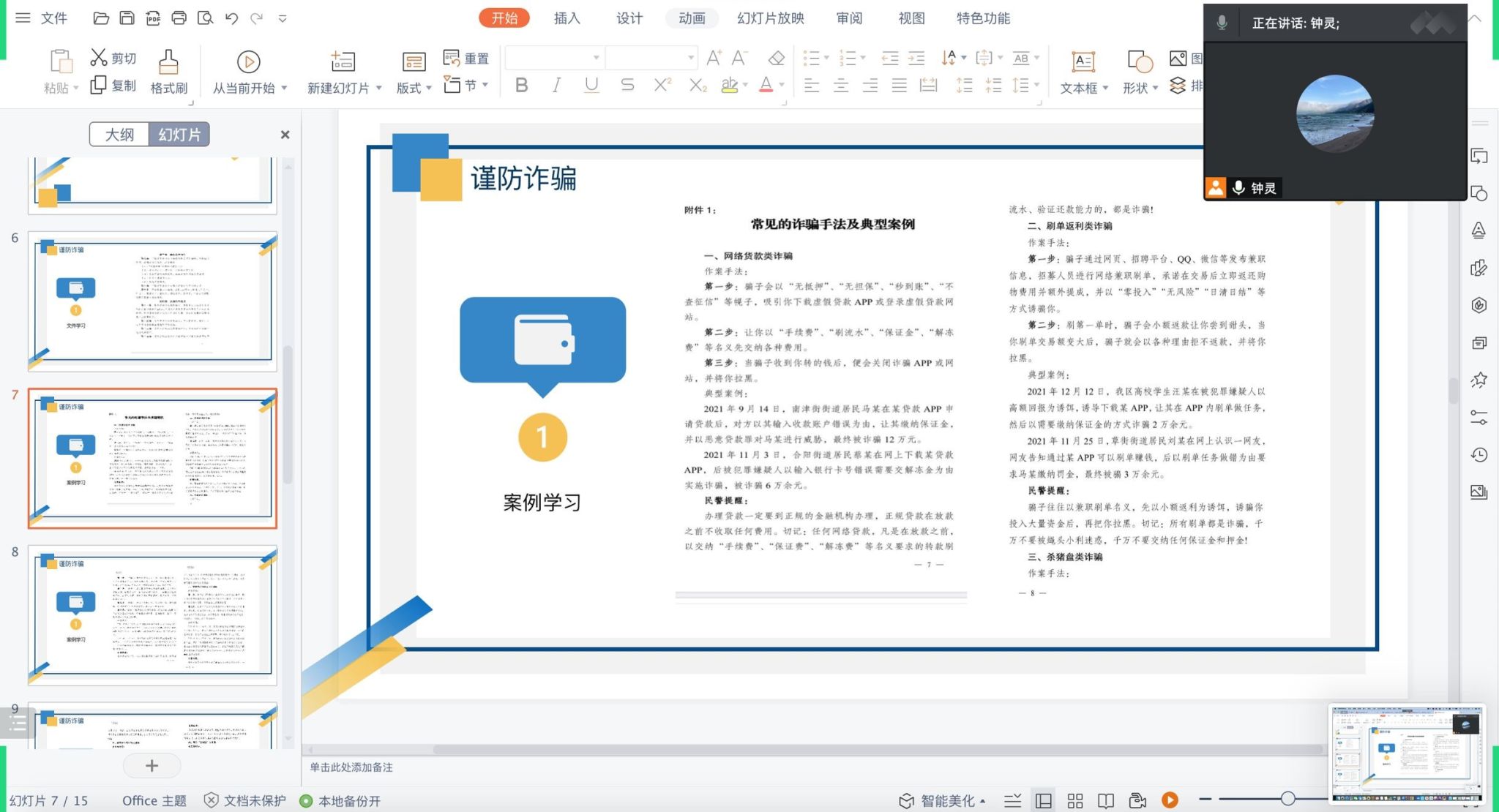Screen dimensions: 1499x812
Task: Switch to slide sorter view
Action: 1074,801
